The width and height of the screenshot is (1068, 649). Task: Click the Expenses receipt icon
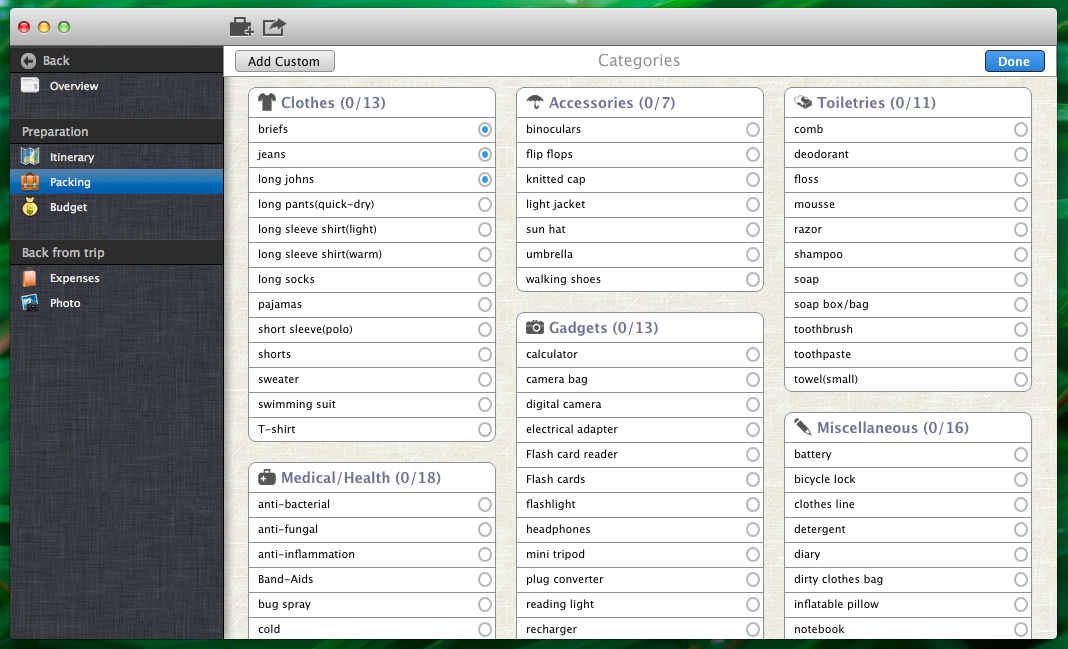30,278
